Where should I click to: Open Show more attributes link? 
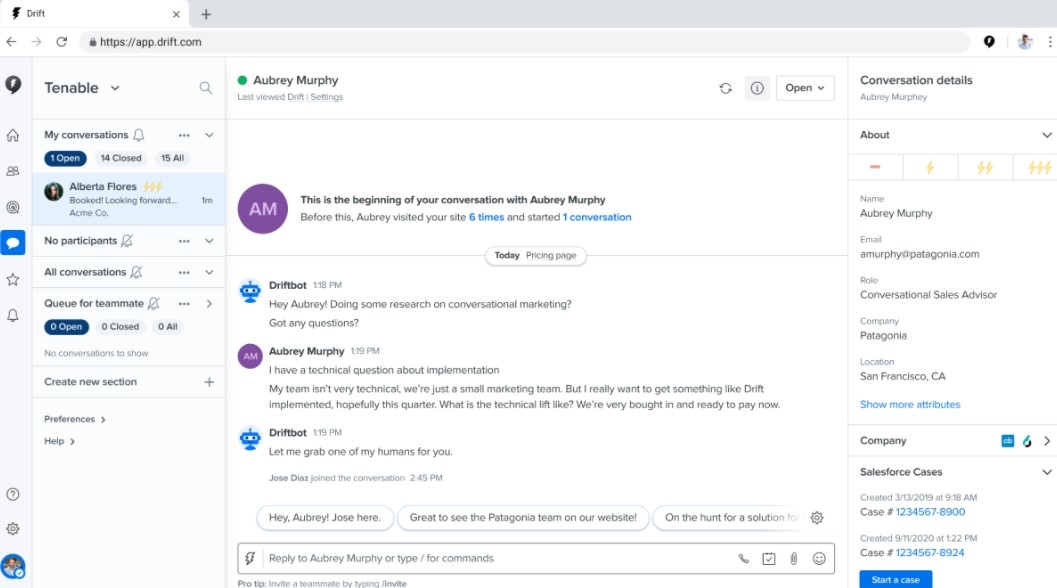point(909,405)
